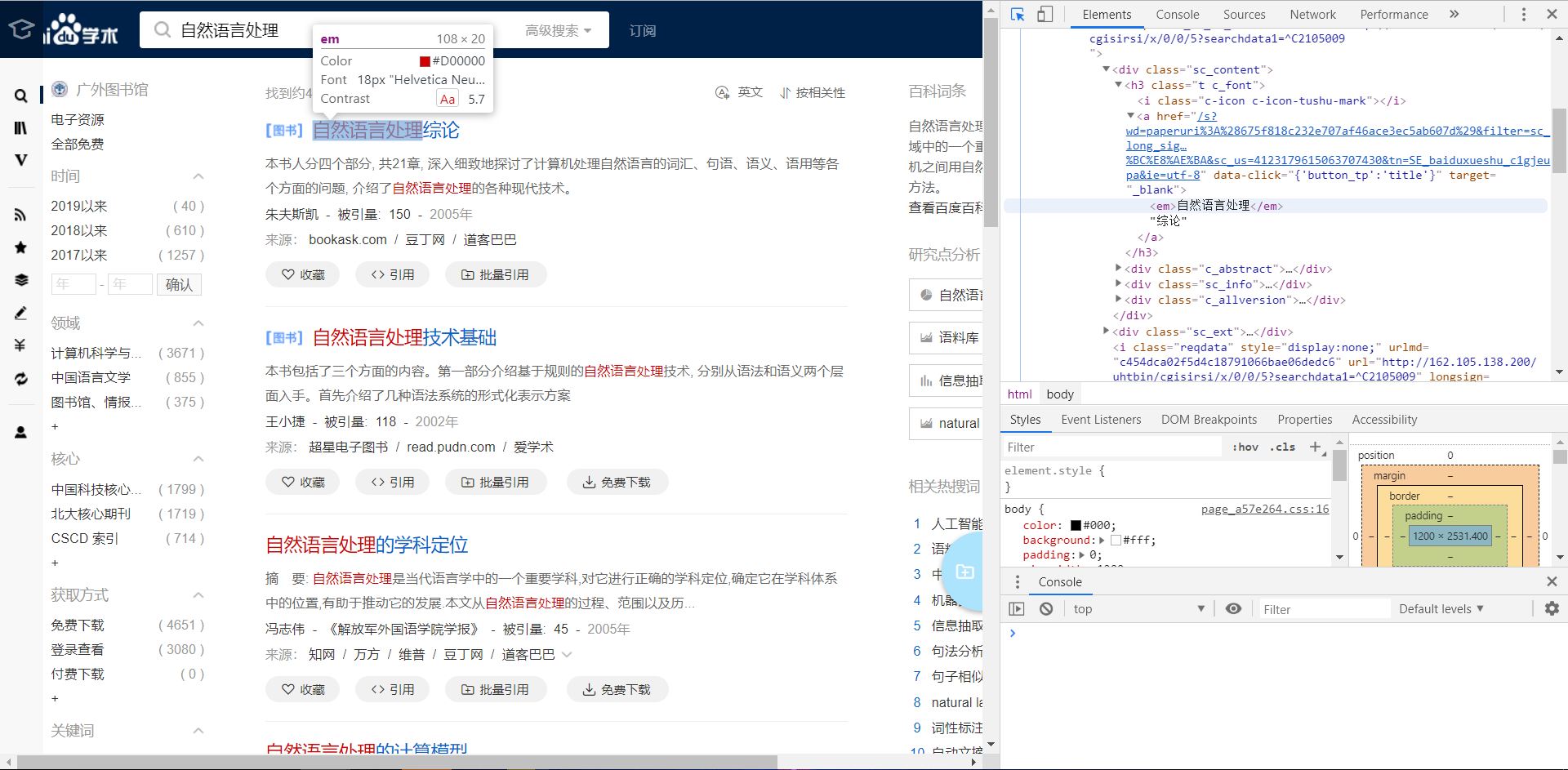Click the white background color swatch

[1116, 540]
